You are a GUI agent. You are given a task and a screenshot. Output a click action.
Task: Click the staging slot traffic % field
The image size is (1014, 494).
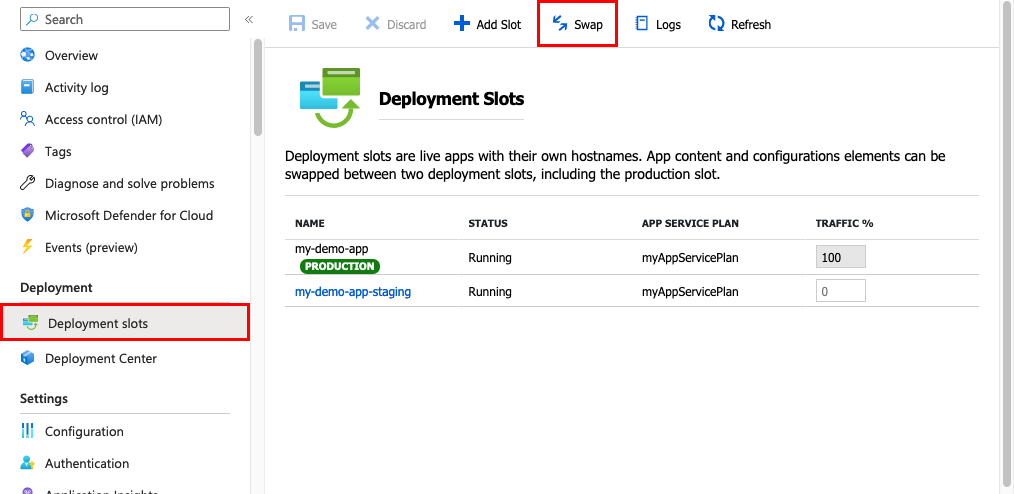pyautogui.click(x=840, y=291)
